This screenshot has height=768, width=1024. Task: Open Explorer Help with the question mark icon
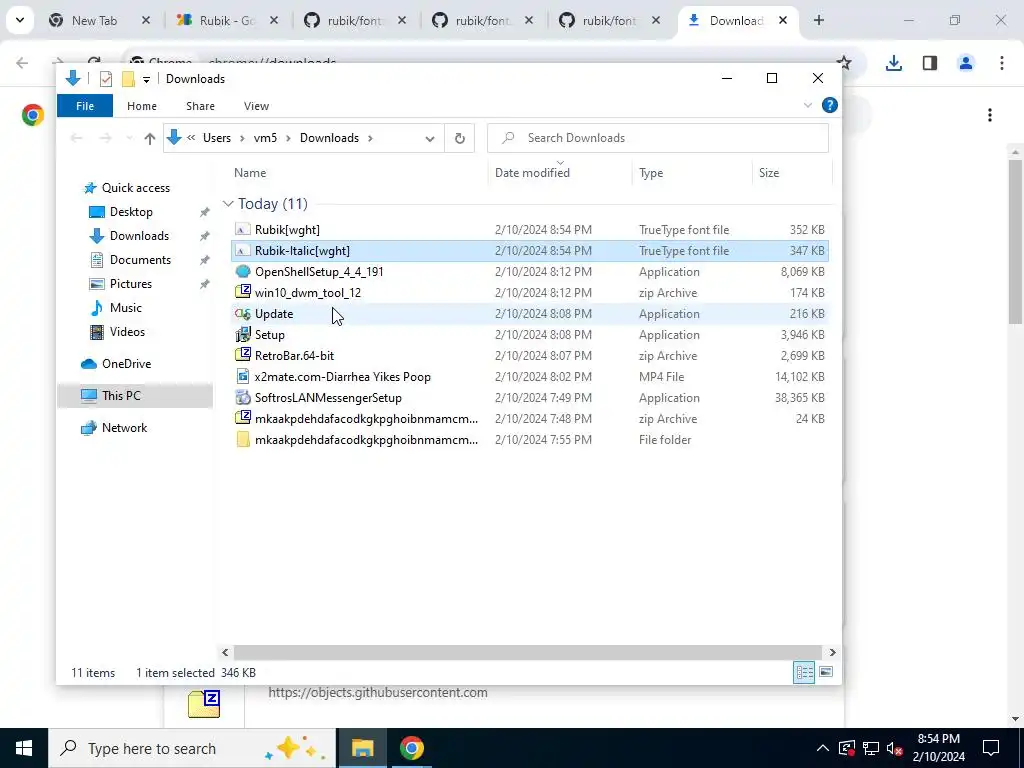click(x=829, y=105)
